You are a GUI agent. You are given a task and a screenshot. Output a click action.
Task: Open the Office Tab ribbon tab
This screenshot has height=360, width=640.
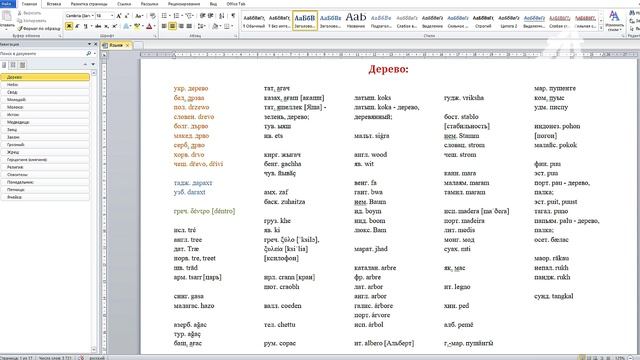click(236, 4)
